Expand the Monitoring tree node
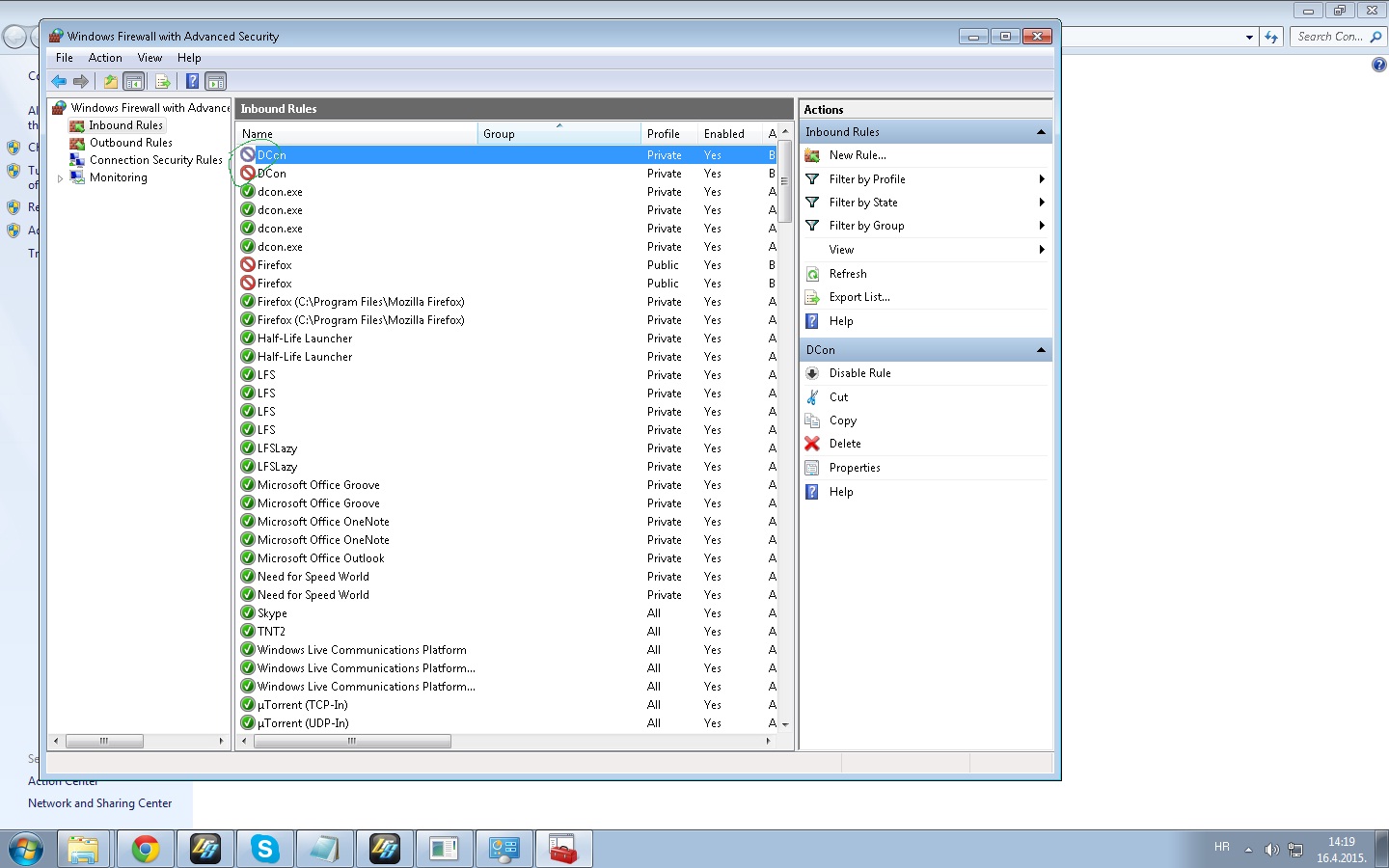 pos(61,178)
